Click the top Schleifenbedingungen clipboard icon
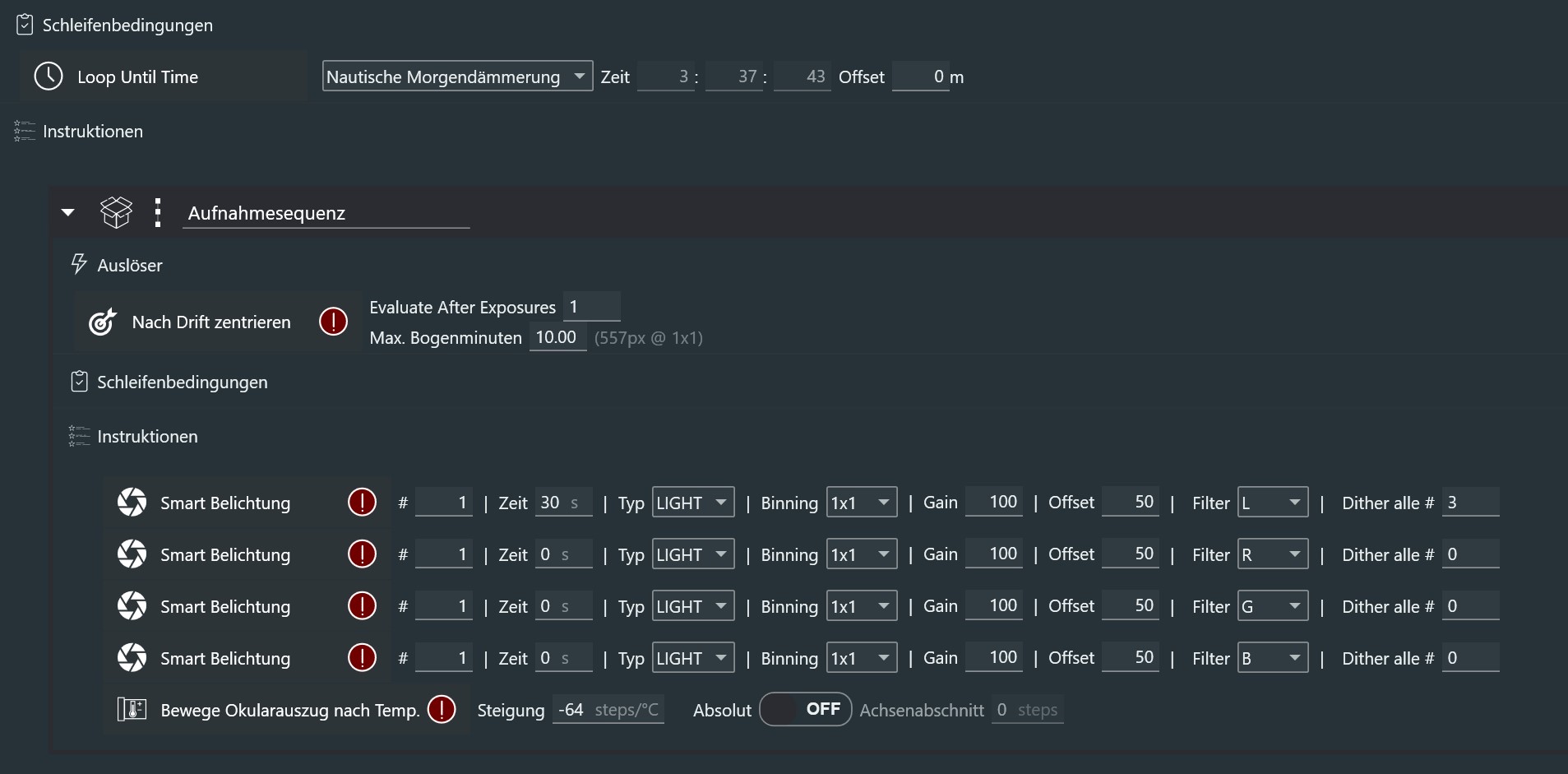Viewport: 1568px width, 774px height. [25, 25]
